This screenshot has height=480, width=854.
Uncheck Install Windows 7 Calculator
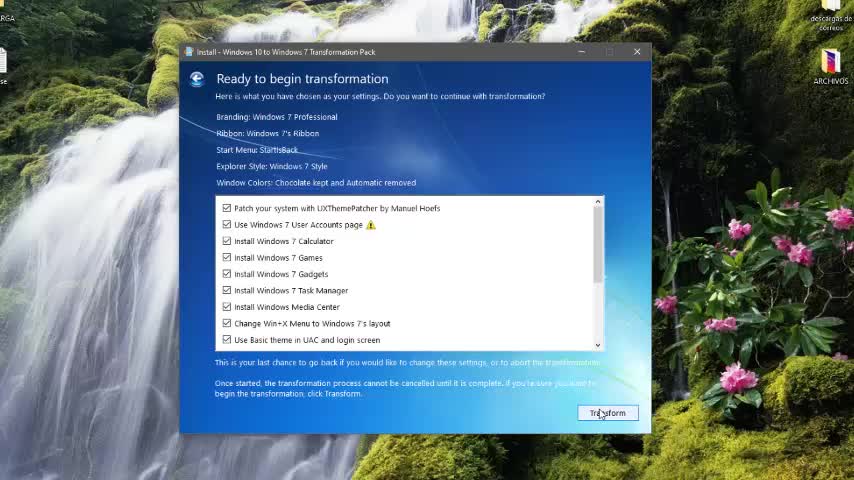point(227,241)
